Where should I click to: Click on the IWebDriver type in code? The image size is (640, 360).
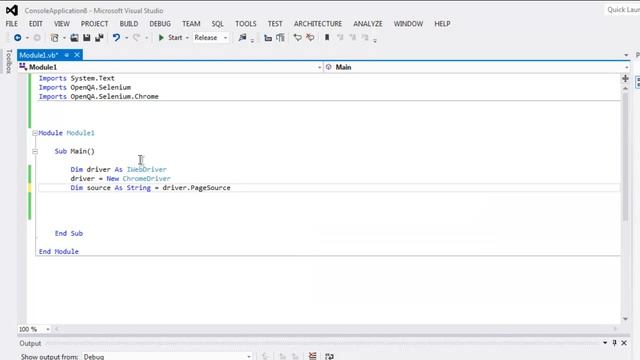147,169
